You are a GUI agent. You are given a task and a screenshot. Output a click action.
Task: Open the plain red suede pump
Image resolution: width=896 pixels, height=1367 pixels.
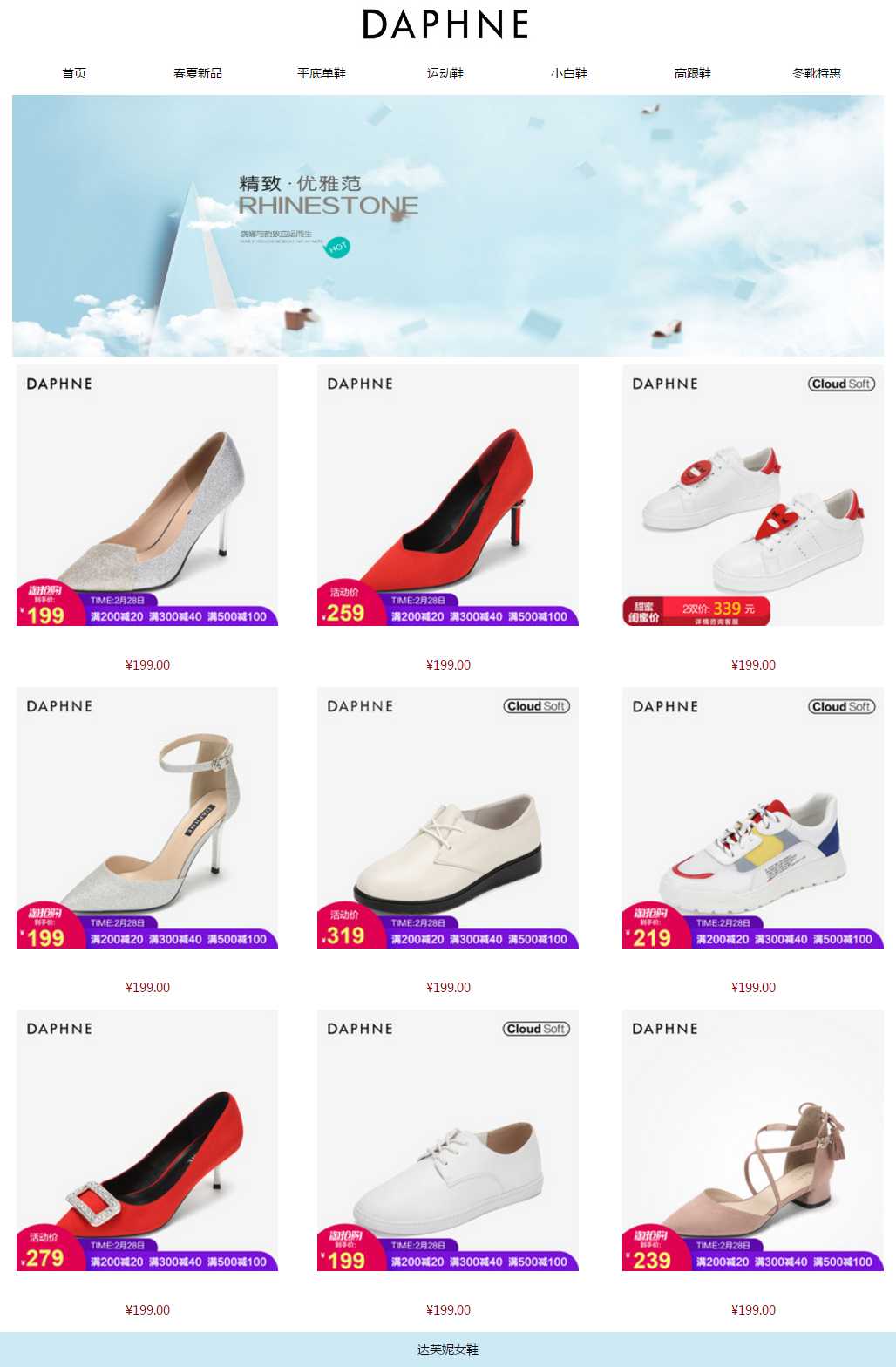(x=448, y=495)
